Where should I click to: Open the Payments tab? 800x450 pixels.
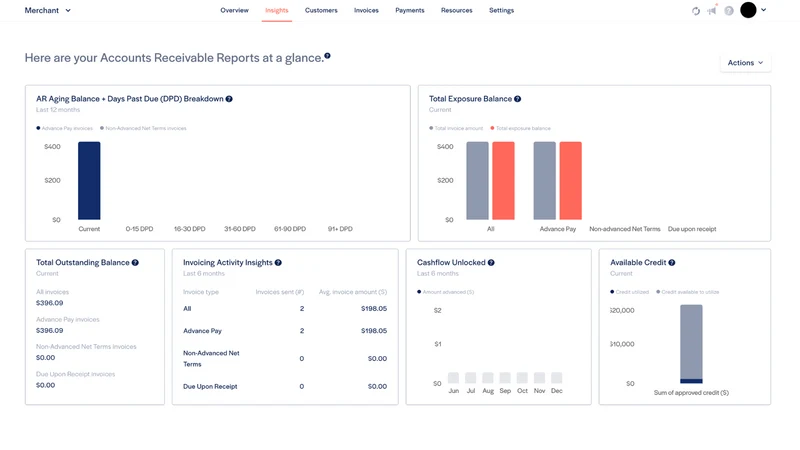click(410, 10)
